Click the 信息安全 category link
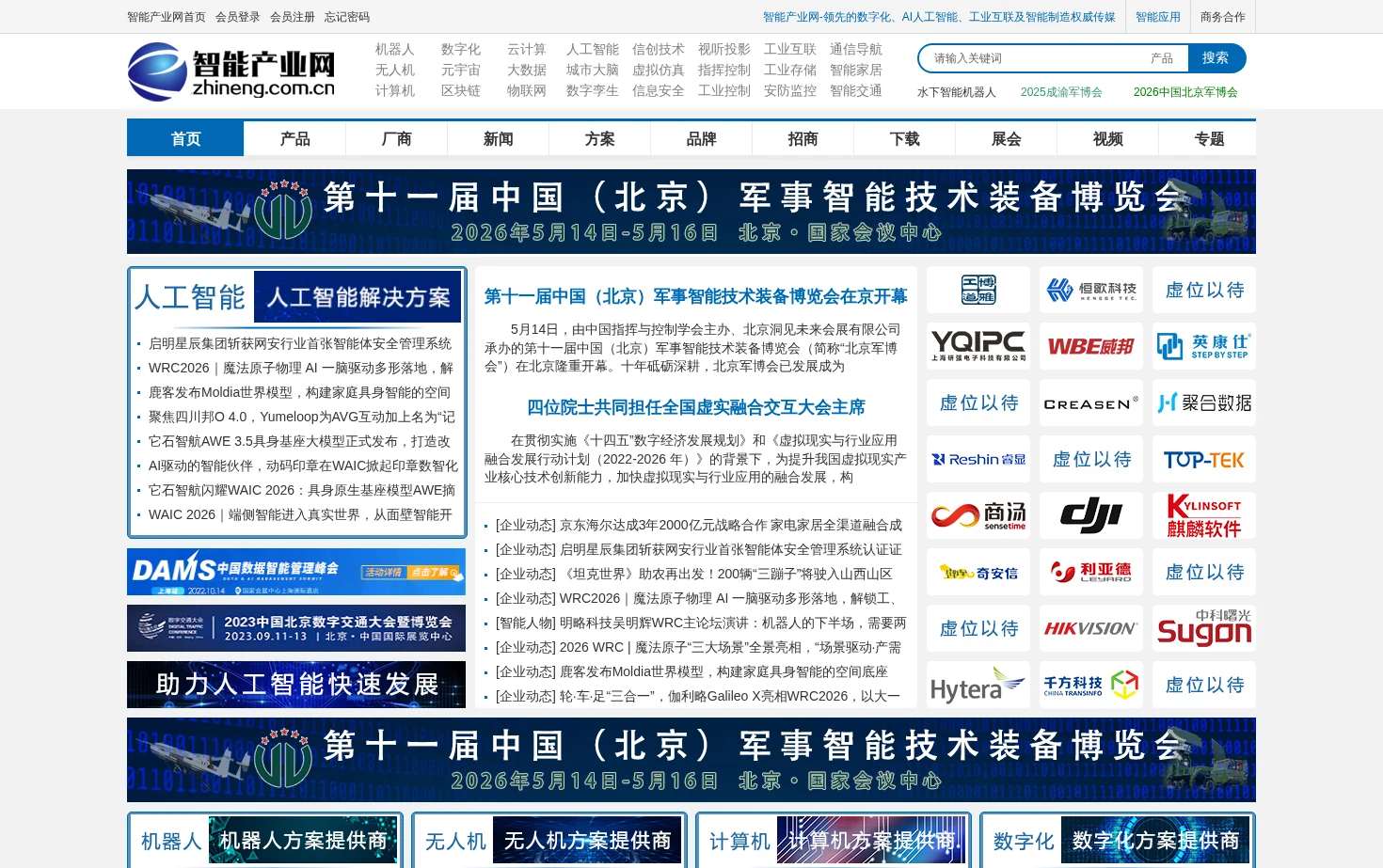Image resolution: width=1383 pixels, height=868 pixels. pyautogui.click(x=659, y=90)
